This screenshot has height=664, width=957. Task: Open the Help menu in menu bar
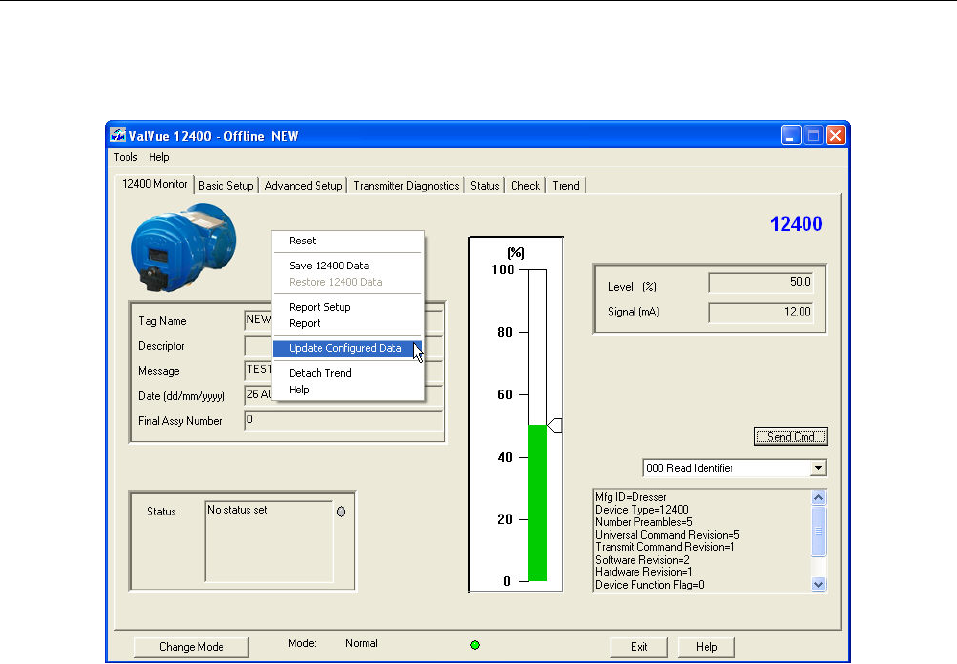coord(159,157)
